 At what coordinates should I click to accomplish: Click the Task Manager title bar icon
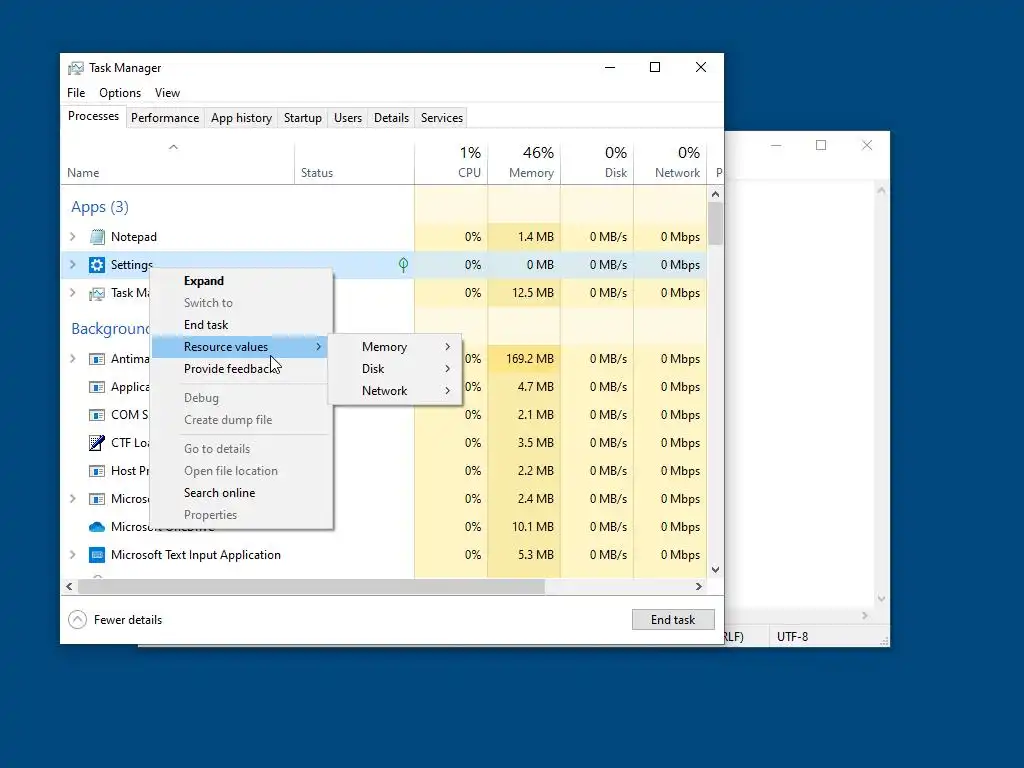pyautogui.click(x=76, y=68)
